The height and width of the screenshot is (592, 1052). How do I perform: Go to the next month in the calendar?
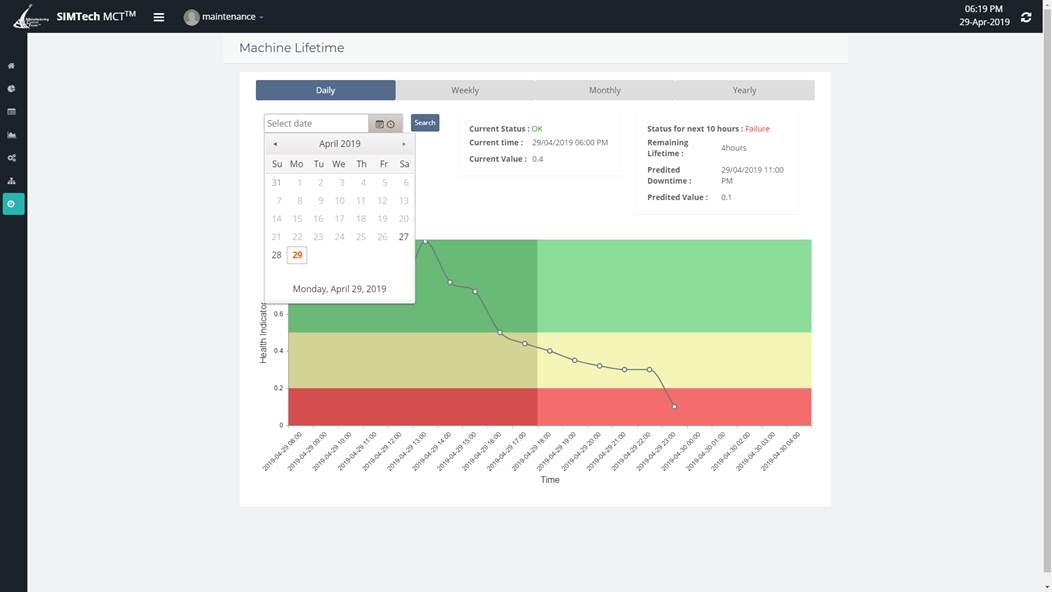404,144
